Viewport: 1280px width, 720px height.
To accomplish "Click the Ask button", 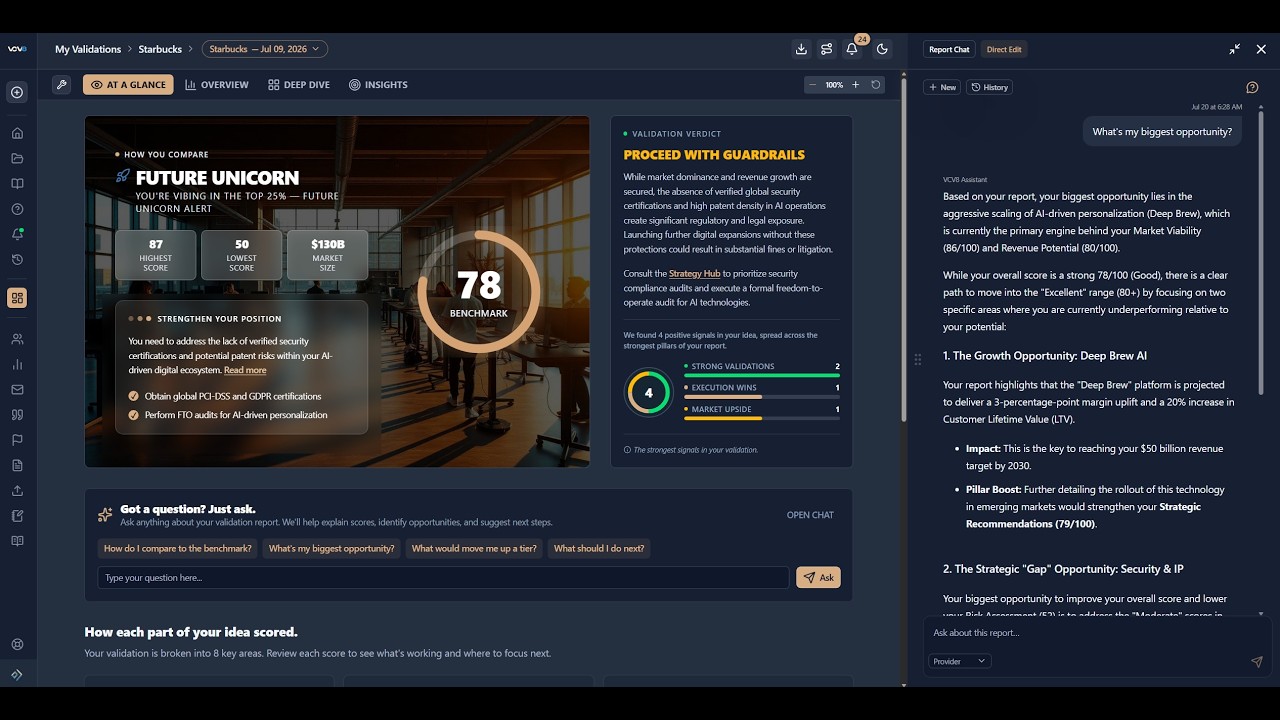I will point(818,577).
